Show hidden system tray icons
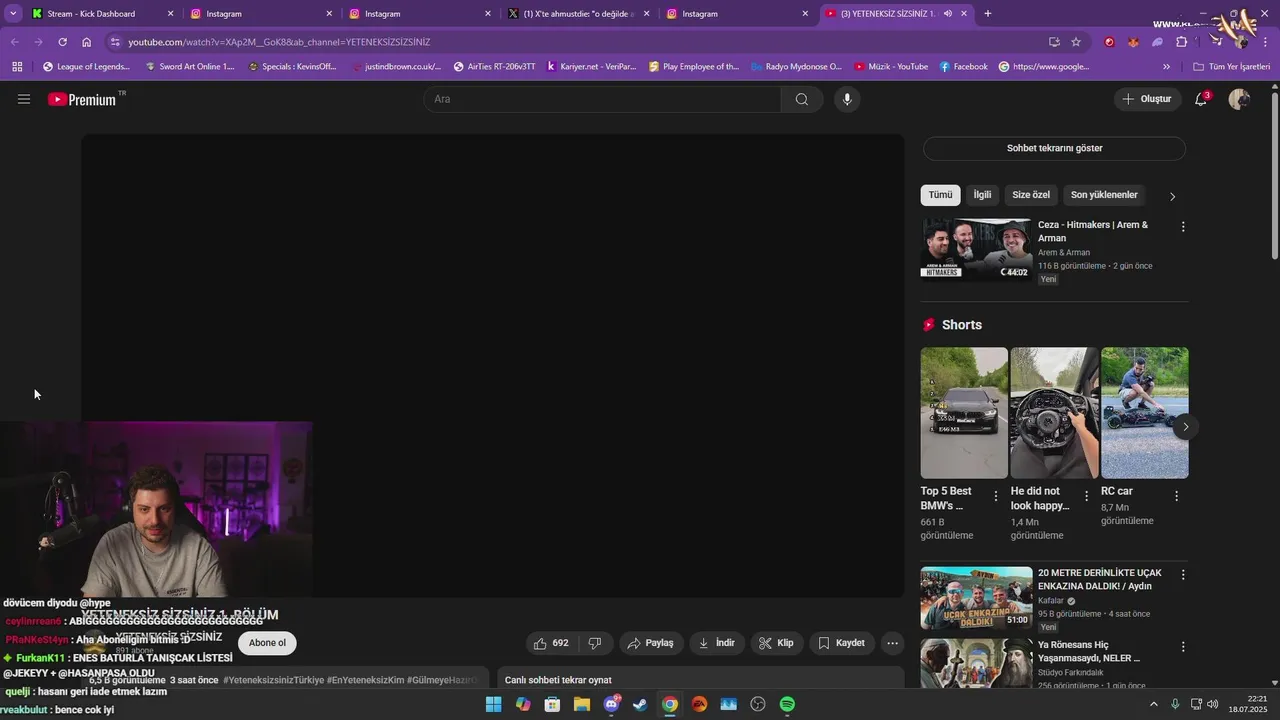Image resolution: width=1280 pixels, height=720 pixels. [1153, 704]
